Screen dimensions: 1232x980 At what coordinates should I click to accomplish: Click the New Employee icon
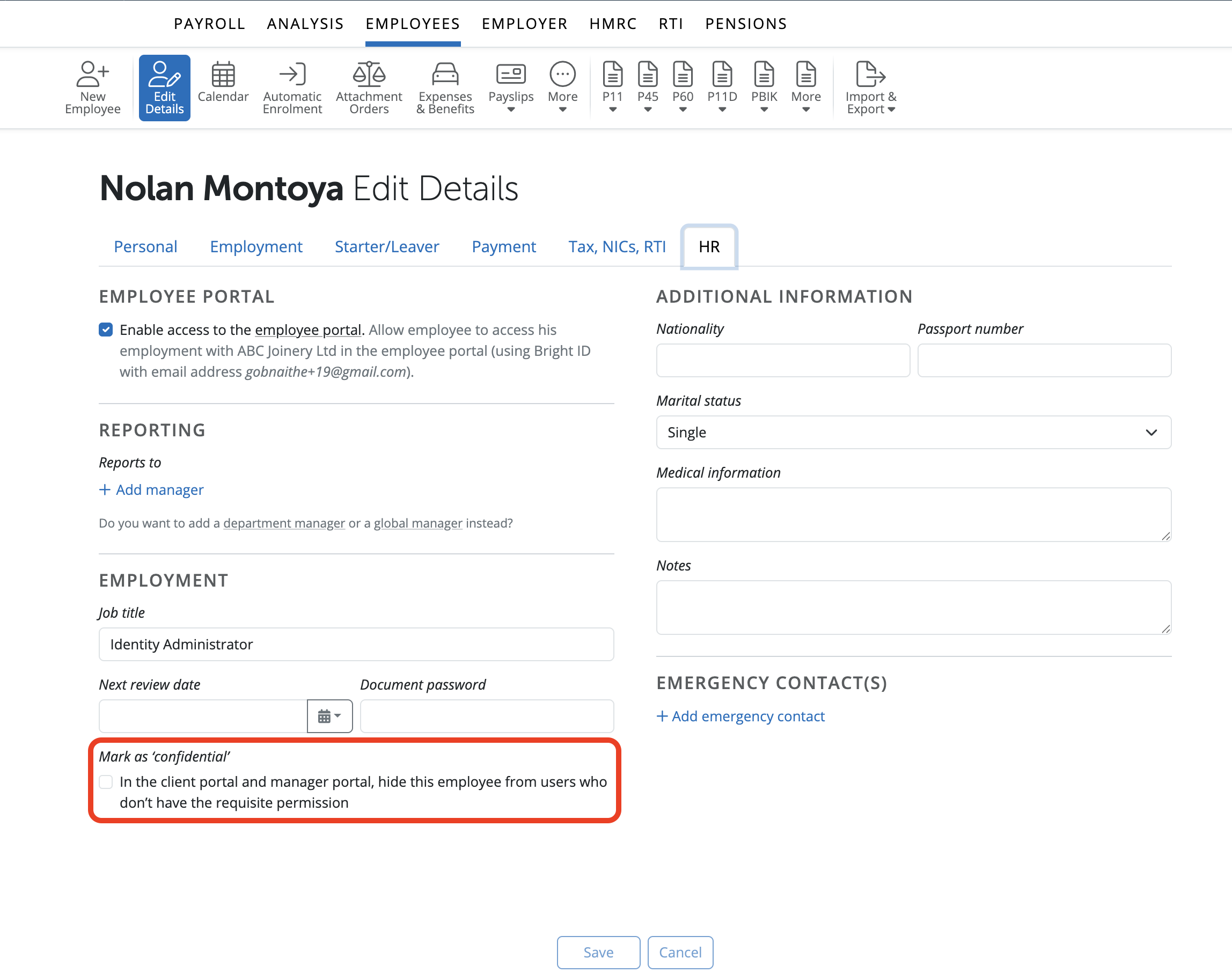click(x=93, y=74)
